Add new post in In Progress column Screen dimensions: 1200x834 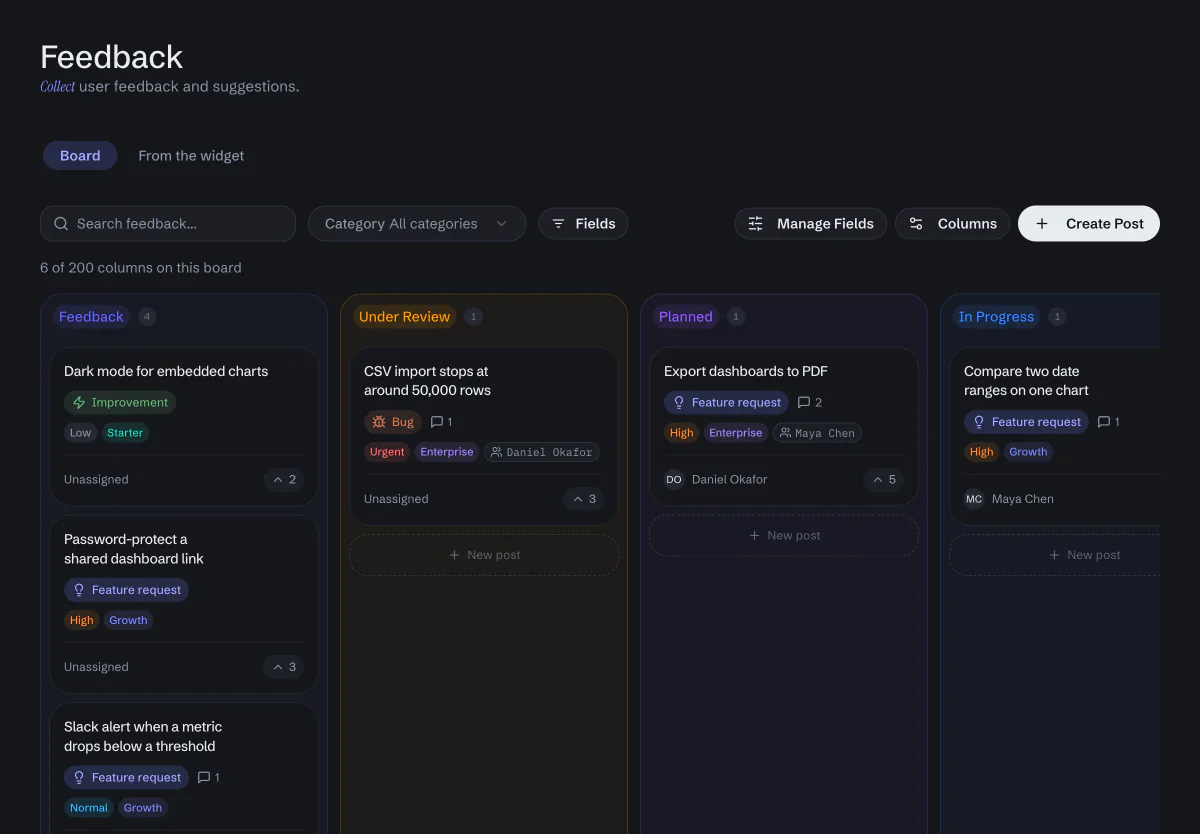point(1055,555)
